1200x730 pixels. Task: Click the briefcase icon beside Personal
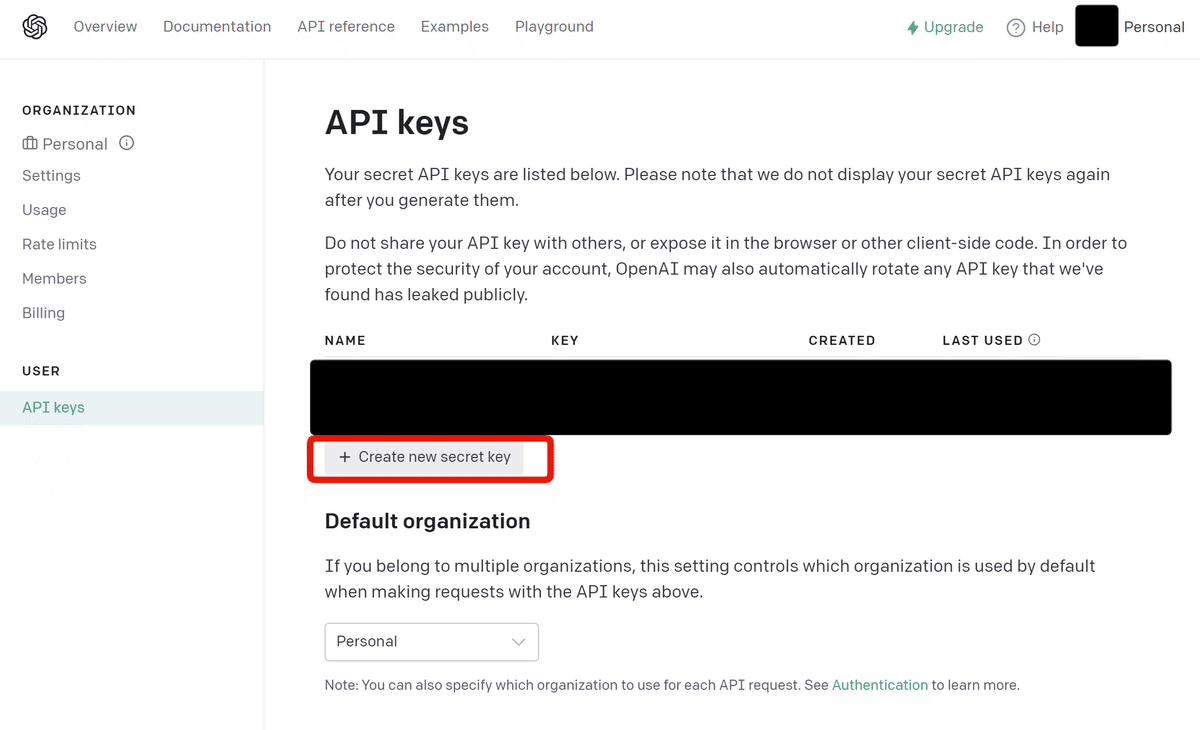[30, 144]
